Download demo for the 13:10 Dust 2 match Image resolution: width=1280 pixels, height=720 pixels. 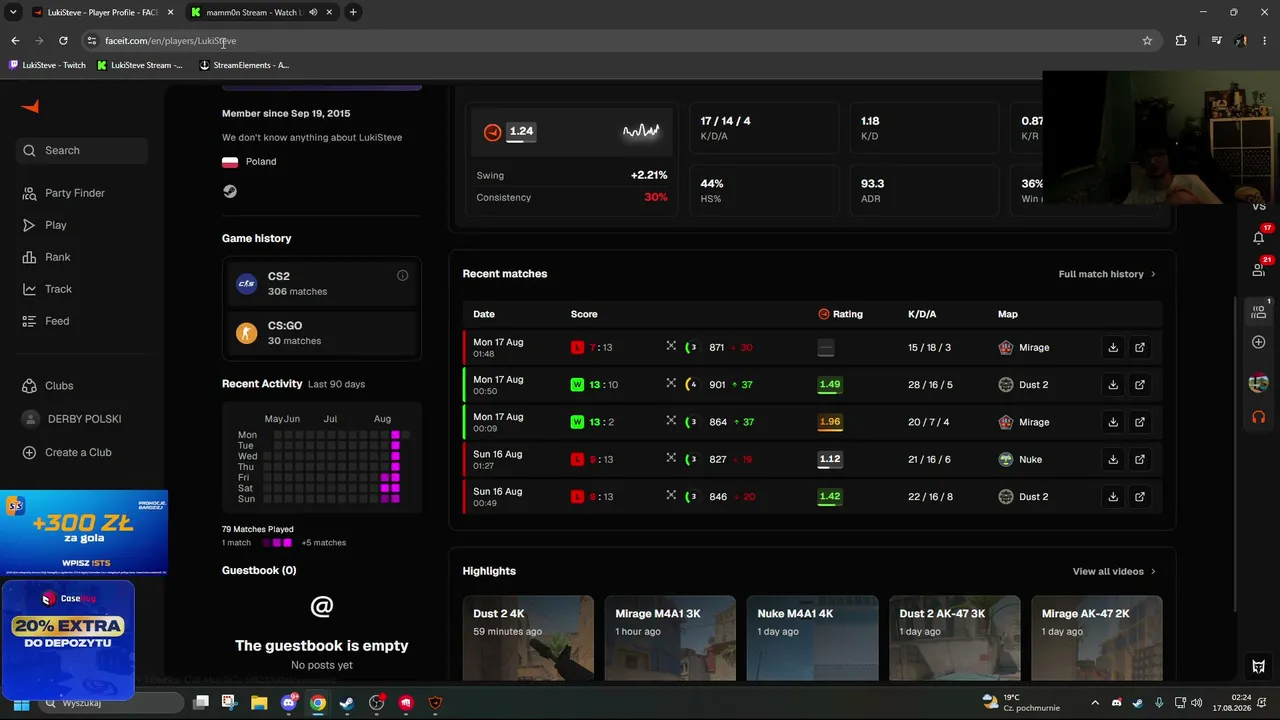coord(1113,385)
